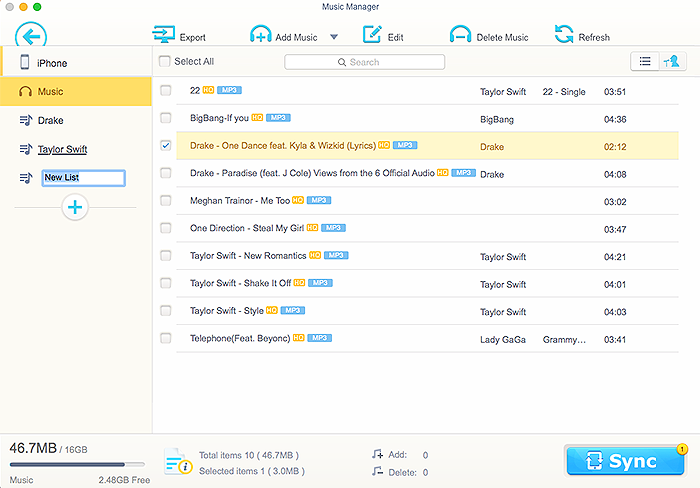Click MP3 badge on Telephone row
This screenshot has width=700, height=488.
[320, 338]
